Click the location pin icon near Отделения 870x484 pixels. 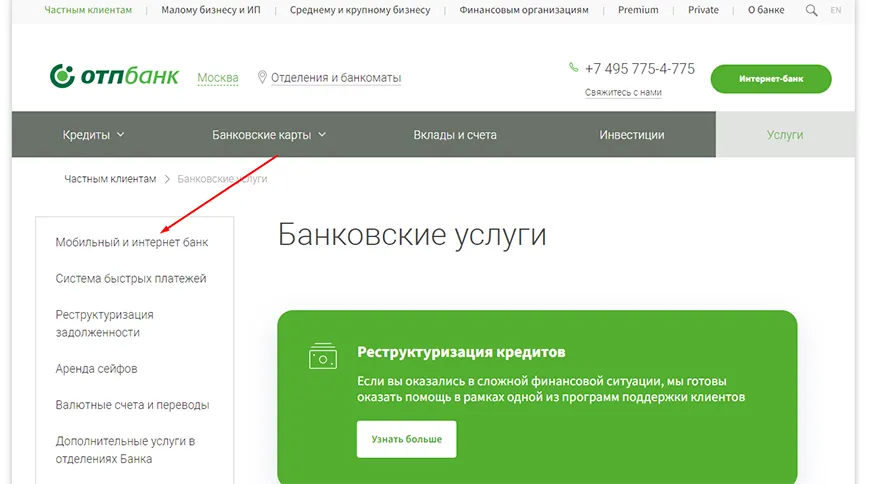(x=263, y=77)
